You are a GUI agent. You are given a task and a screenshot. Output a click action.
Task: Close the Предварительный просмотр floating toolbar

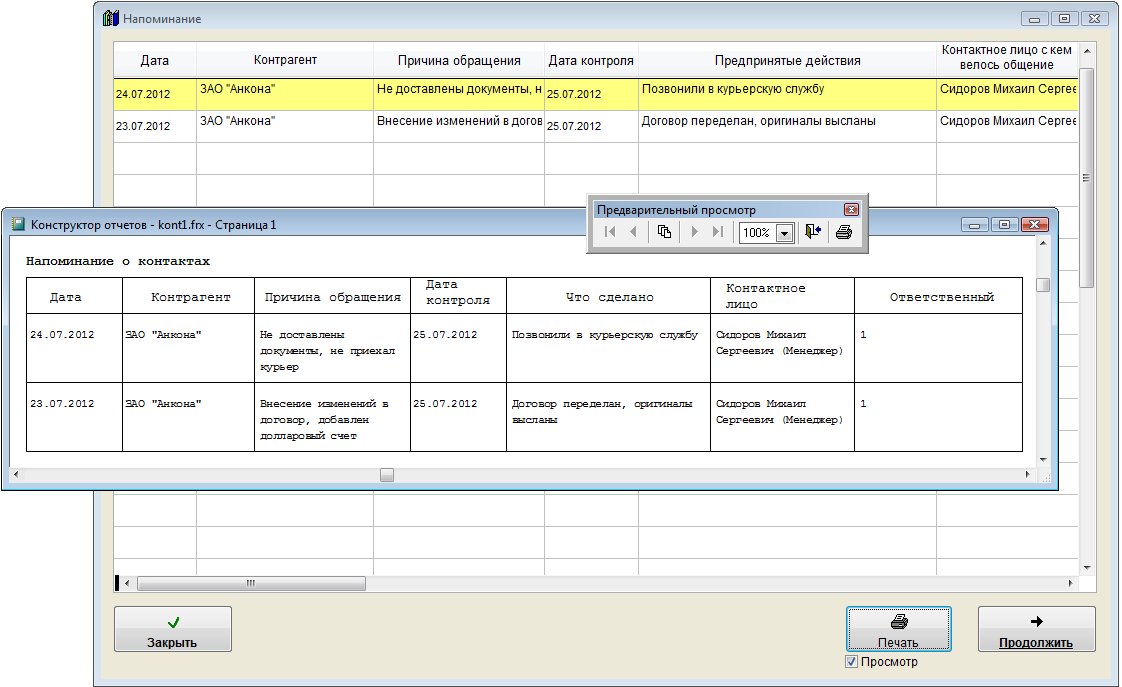[851, 210]
